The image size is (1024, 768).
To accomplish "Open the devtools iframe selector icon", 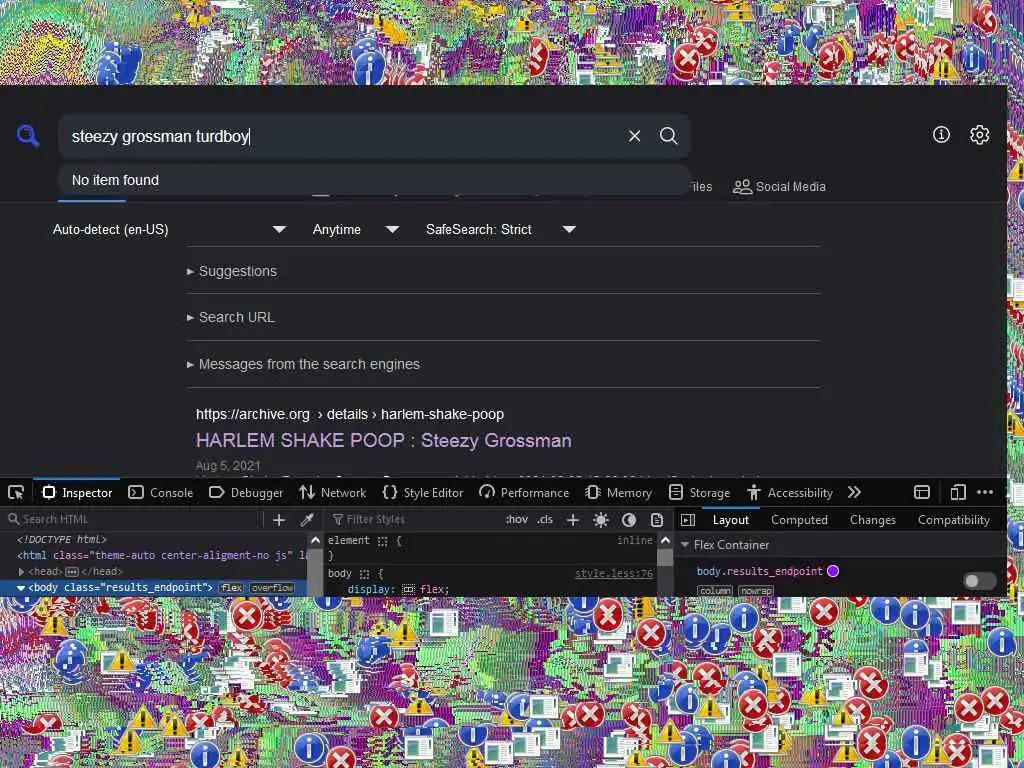I will (922, 492).
